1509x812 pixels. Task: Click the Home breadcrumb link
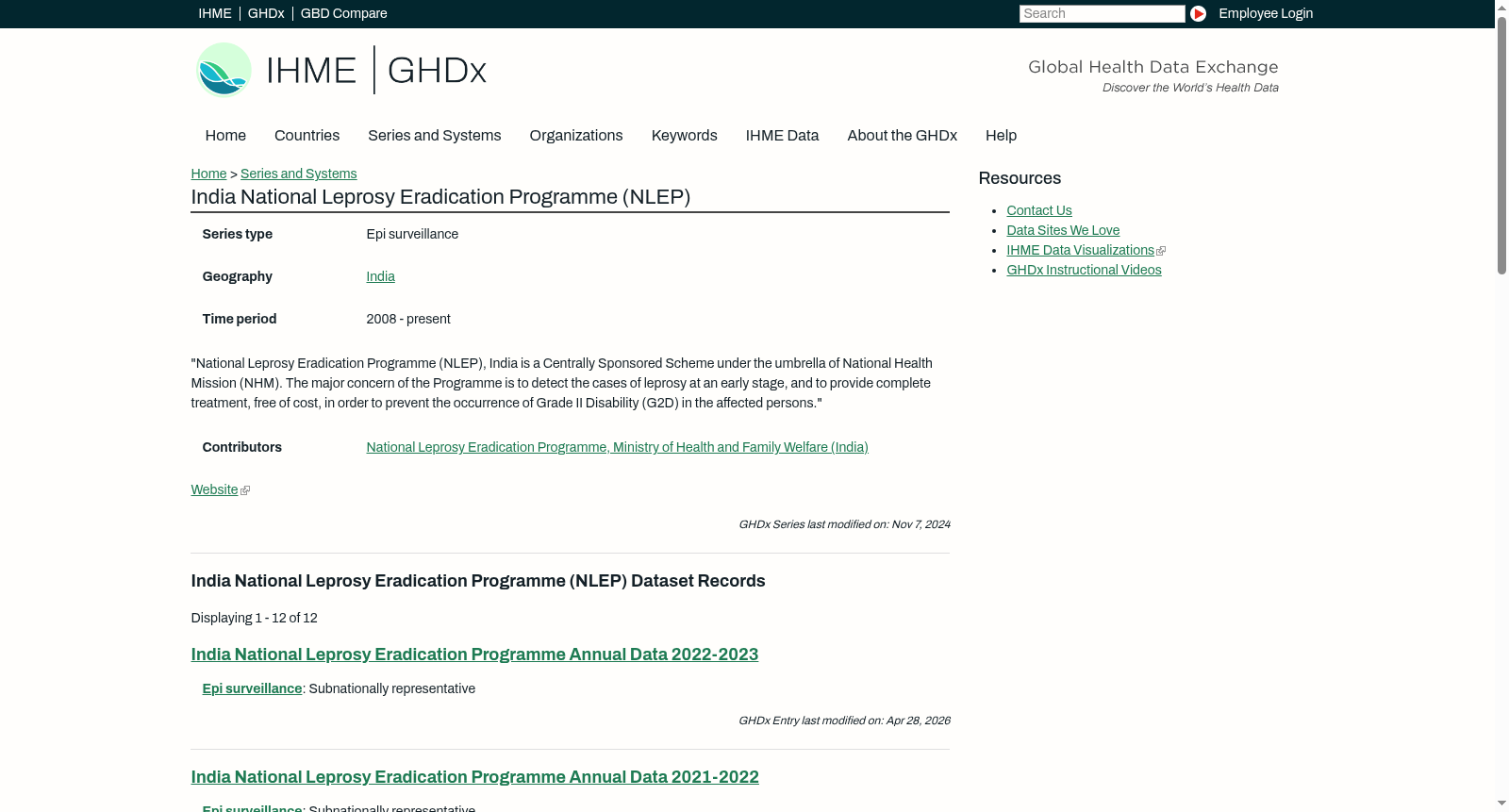tap(208, 174)
